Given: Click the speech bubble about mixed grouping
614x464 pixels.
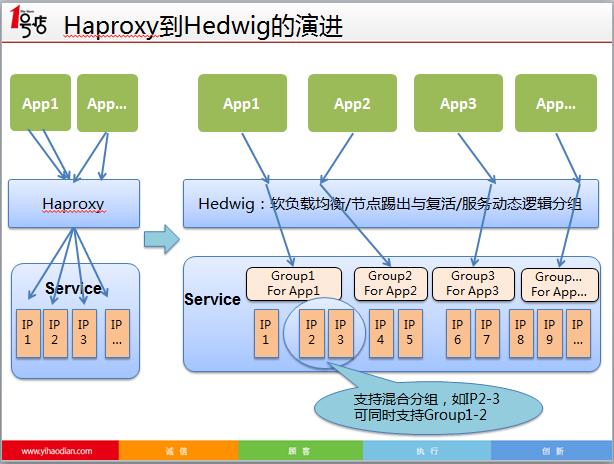Looking at the screenshot, I should point(428,407).
